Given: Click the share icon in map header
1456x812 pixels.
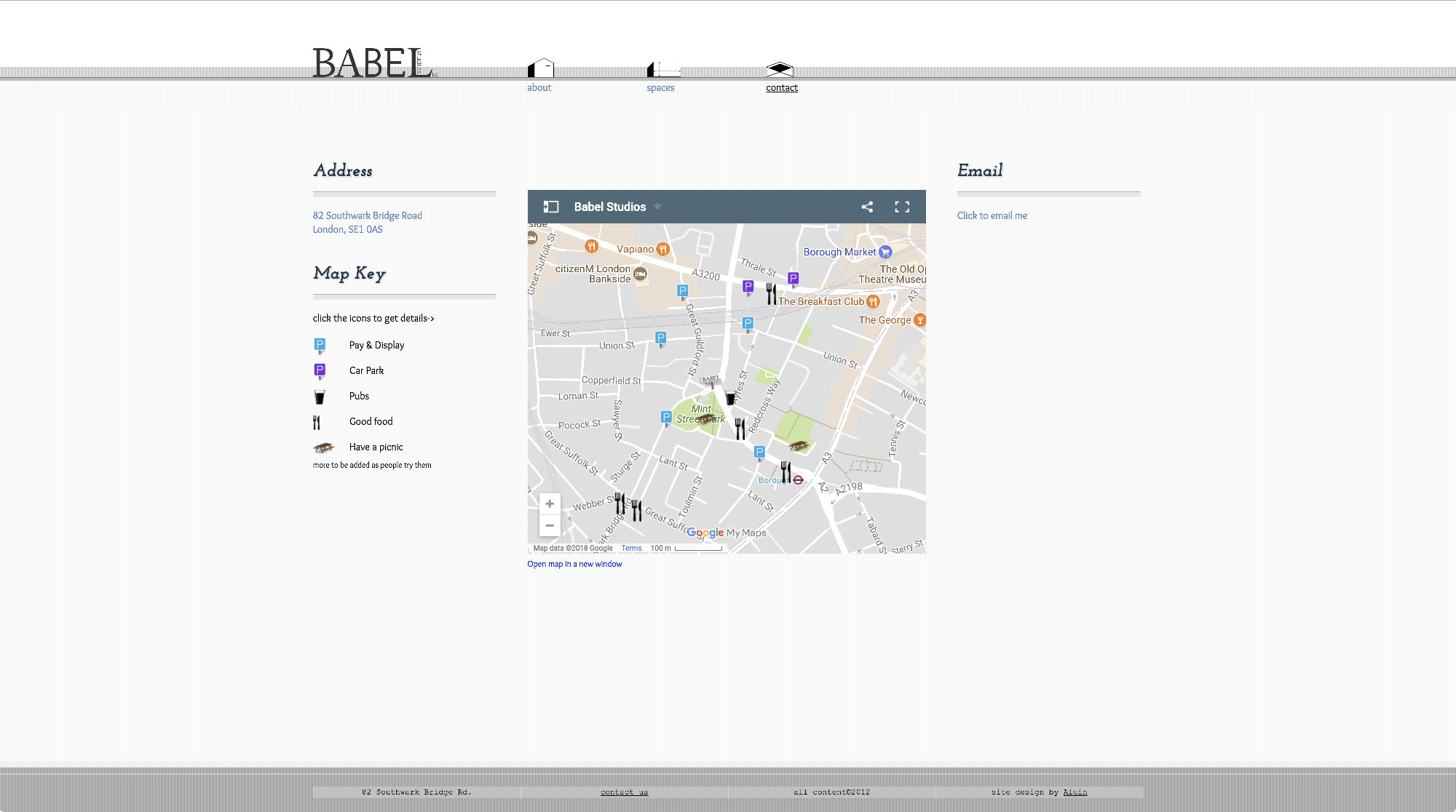Looking at the screenshot, I should tap(866, 207).
